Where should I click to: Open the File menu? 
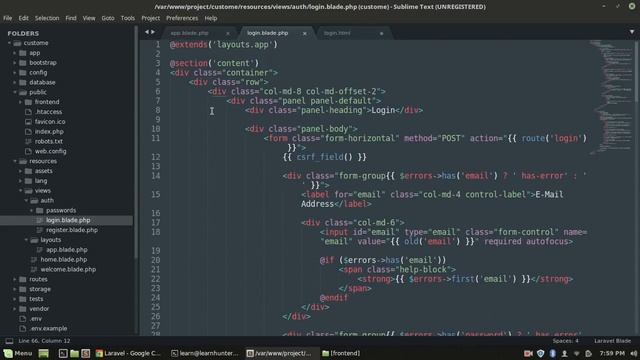pyautogui.click(x=7, y=18)
